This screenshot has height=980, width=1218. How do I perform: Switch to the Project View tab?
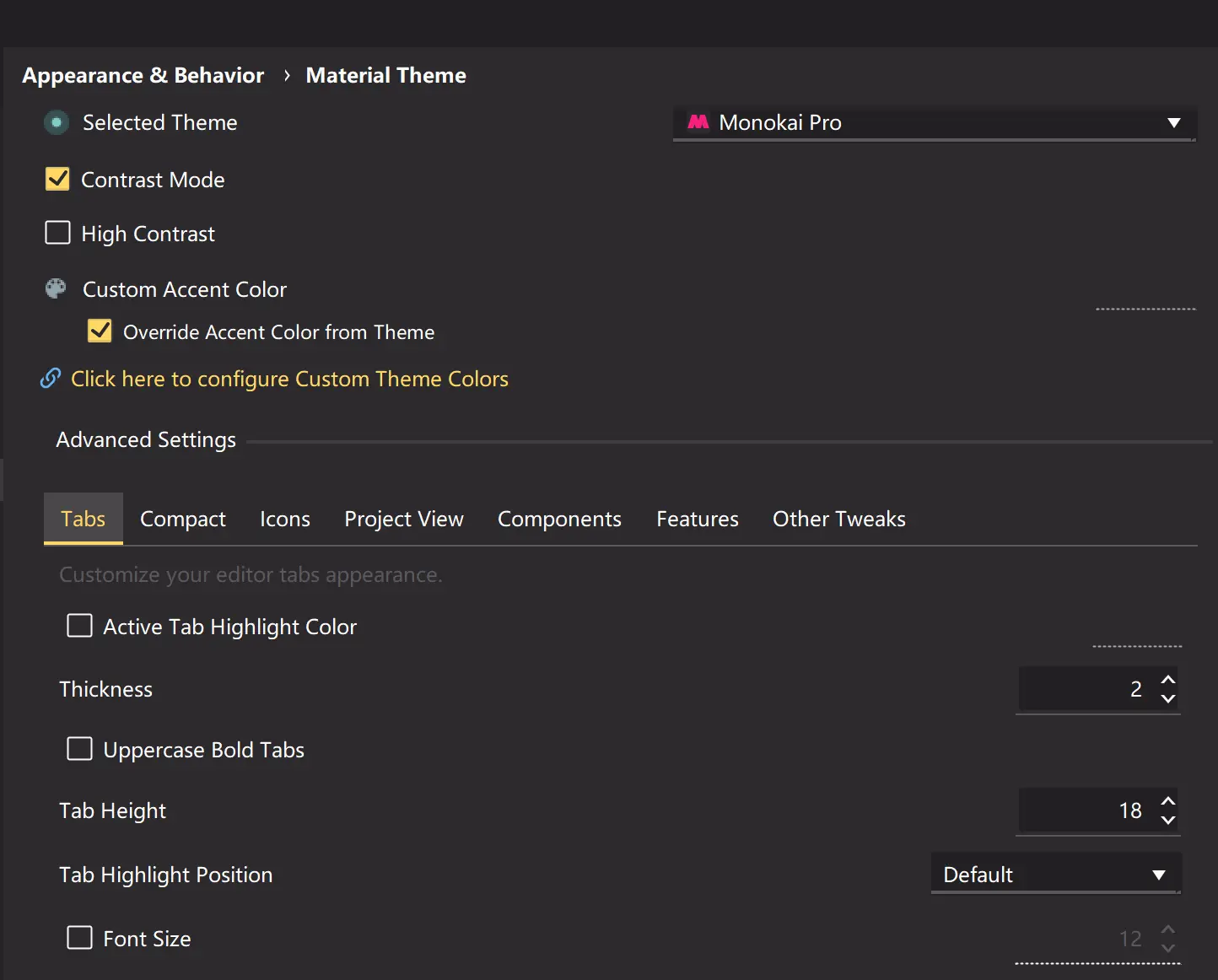tap(404, 520)
